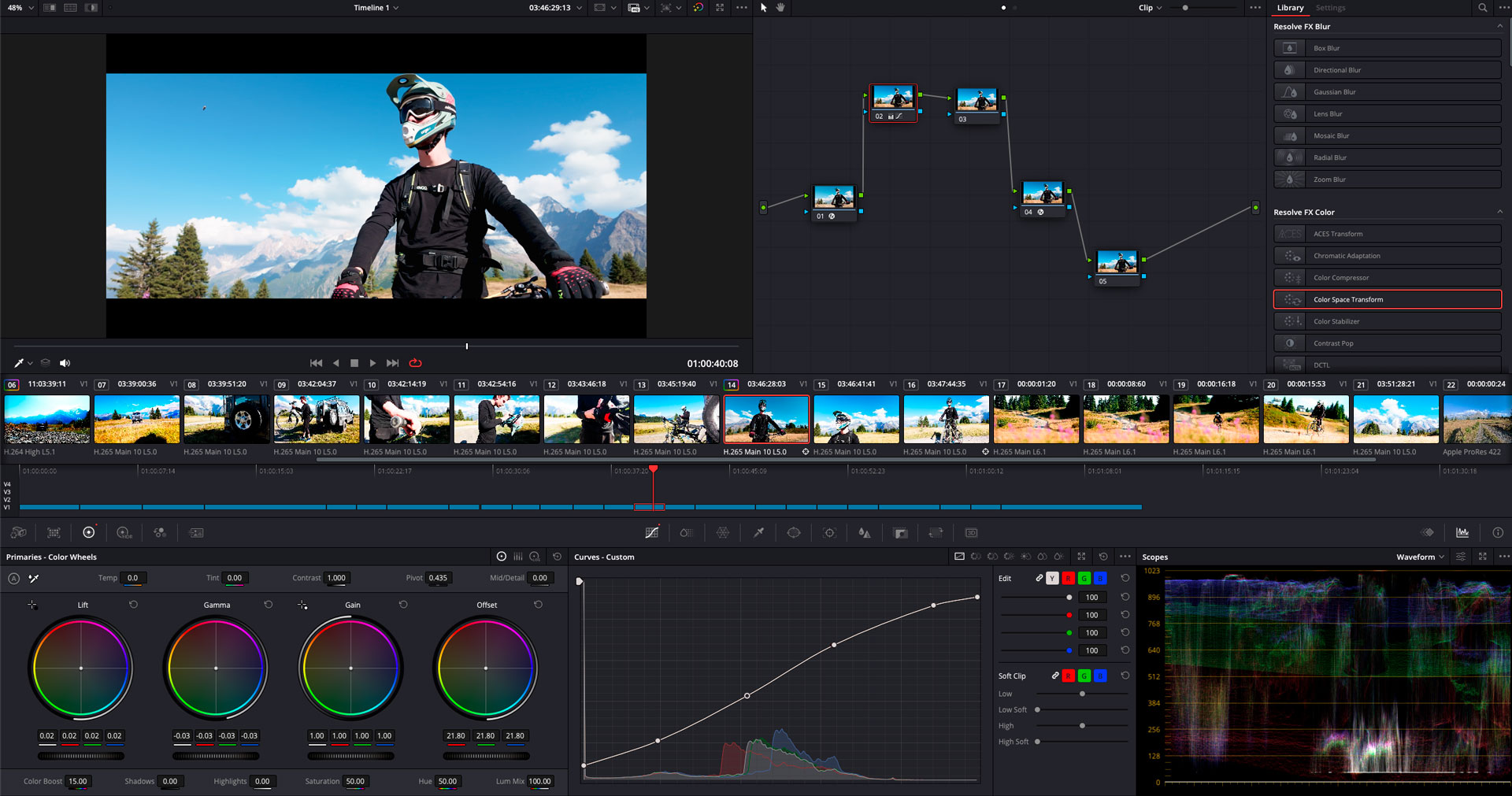
Task: Switch to the Library tab
Action: [1290, 8]
